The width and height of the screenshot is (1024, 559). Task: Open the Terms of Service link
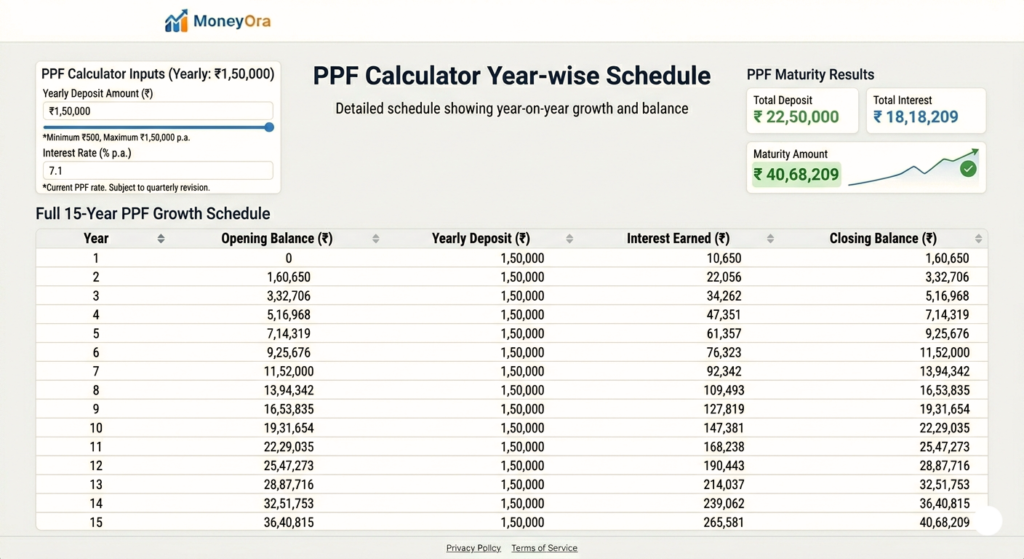tap(544, 548)
